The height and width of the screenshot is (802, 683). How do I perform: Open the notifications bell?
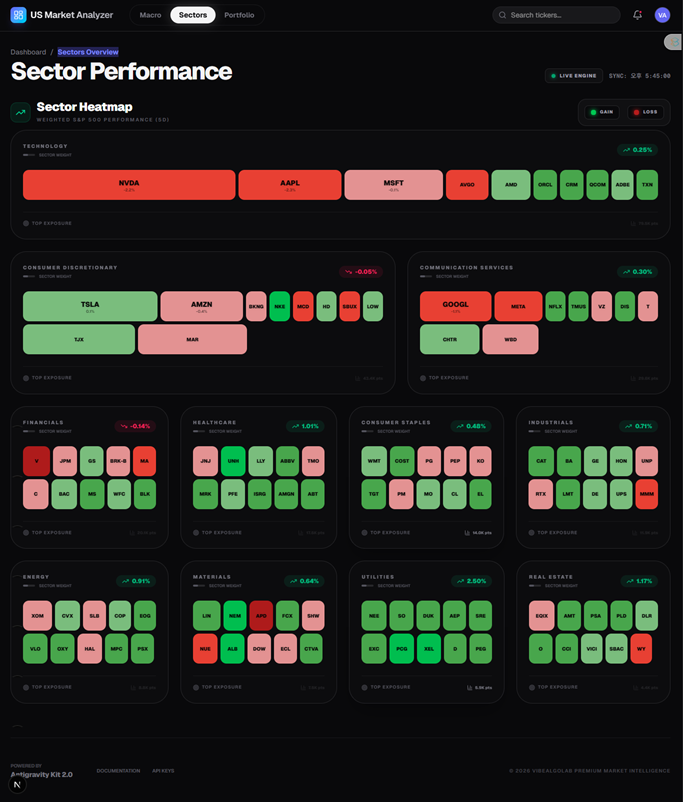pyautogui.click(x=636, y=14)
